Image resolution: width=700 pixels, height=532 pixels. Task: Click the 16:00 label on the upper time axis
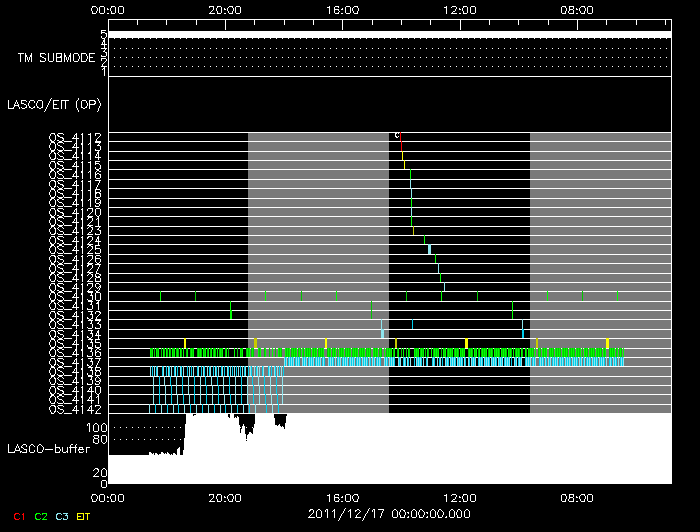click(342, 10)
